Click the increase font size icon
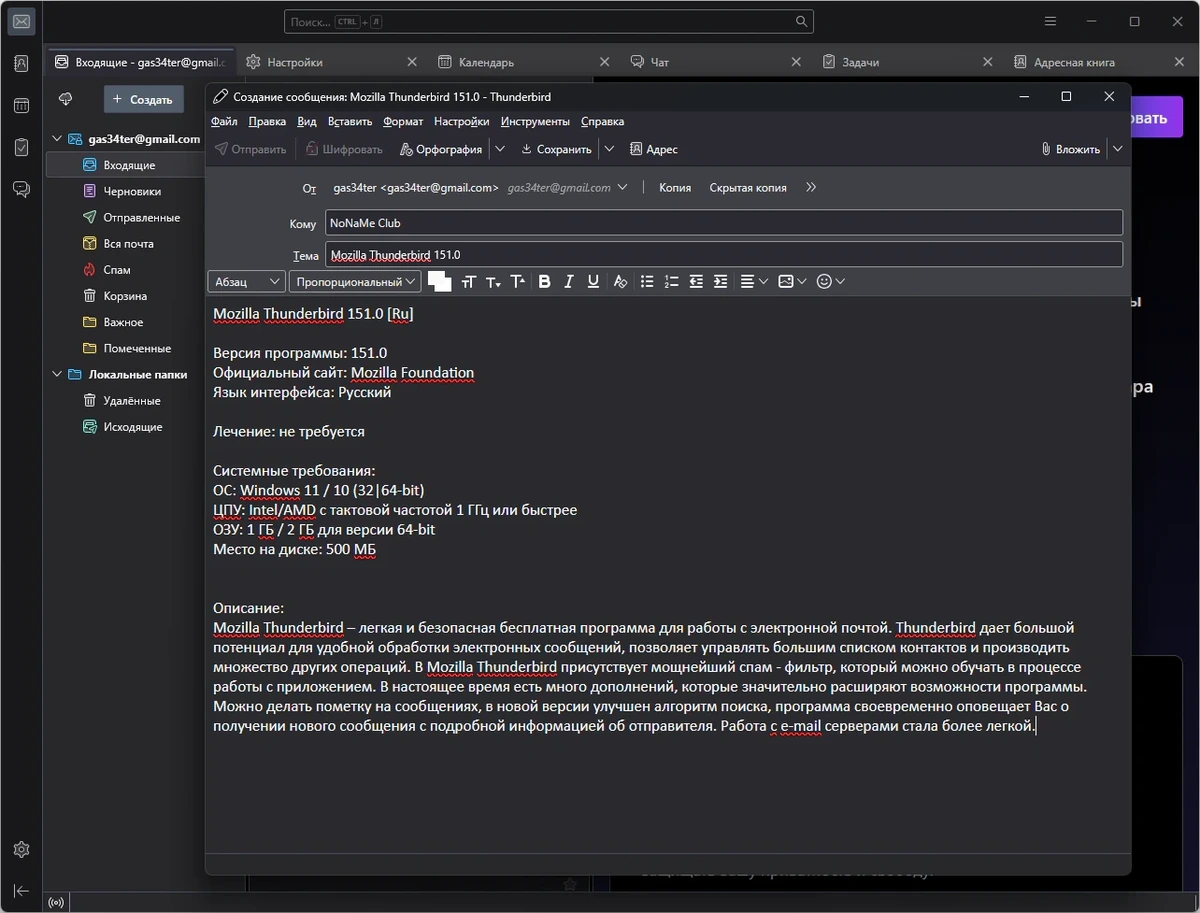The width and height of the screenshot is (1200, 913). (517, 282)
